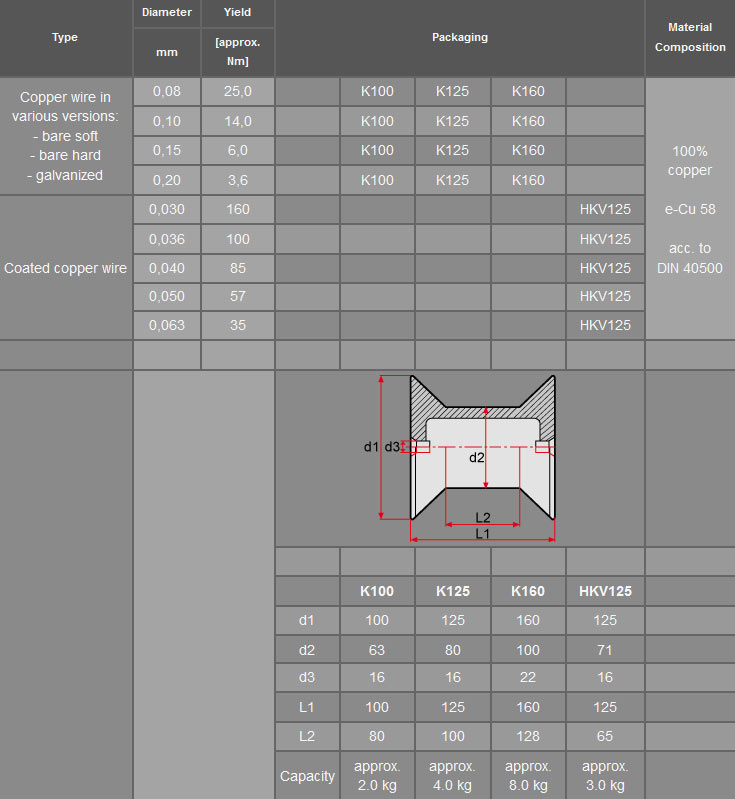Select the 25,0 yield cell
The image size is (735, 799).
[x=238, y=92]
